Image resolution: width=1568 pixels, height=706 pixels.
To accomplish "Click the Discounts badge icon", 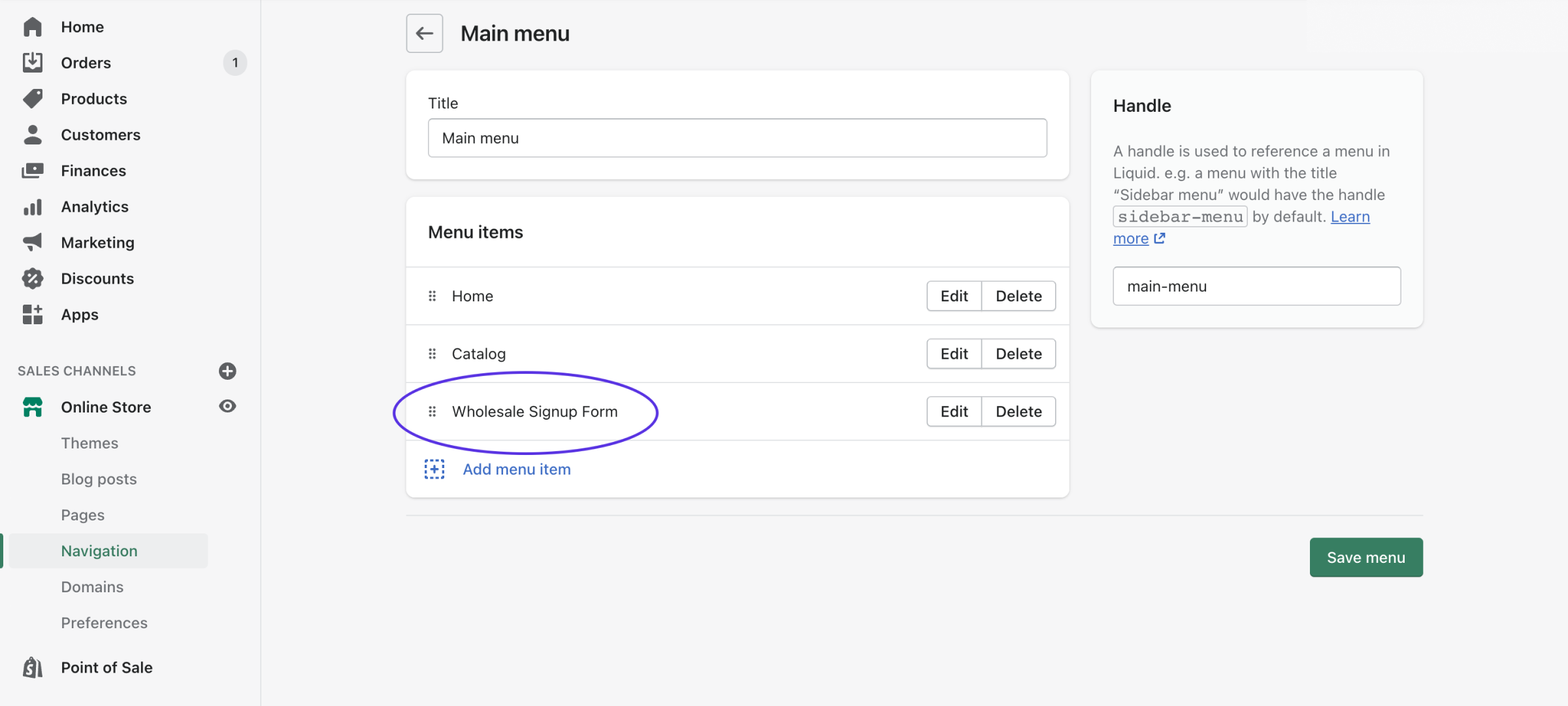I will click(32, 278).
